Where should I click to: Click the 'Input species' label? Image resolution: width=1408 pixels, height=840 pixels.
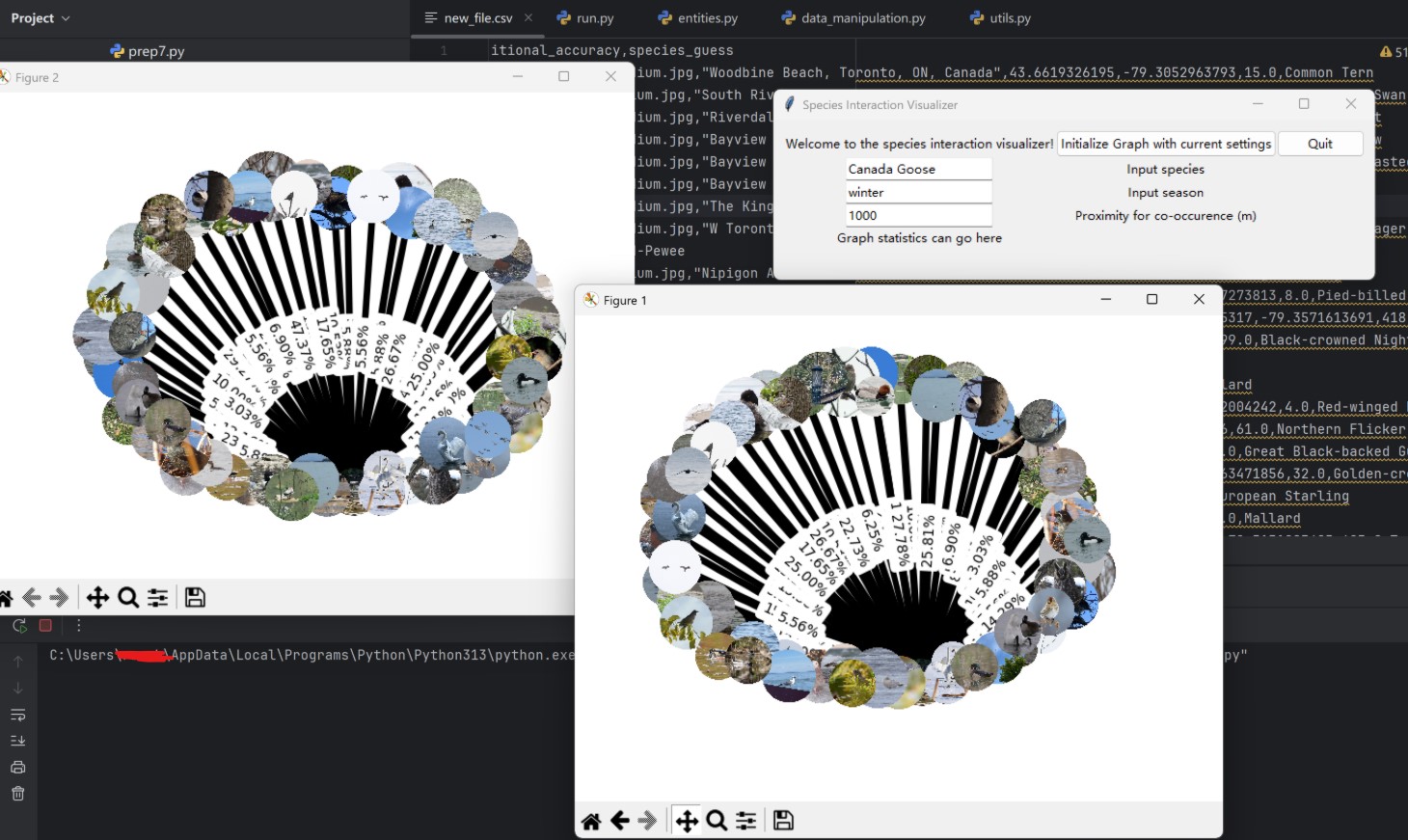click(x=1165, y=169)
